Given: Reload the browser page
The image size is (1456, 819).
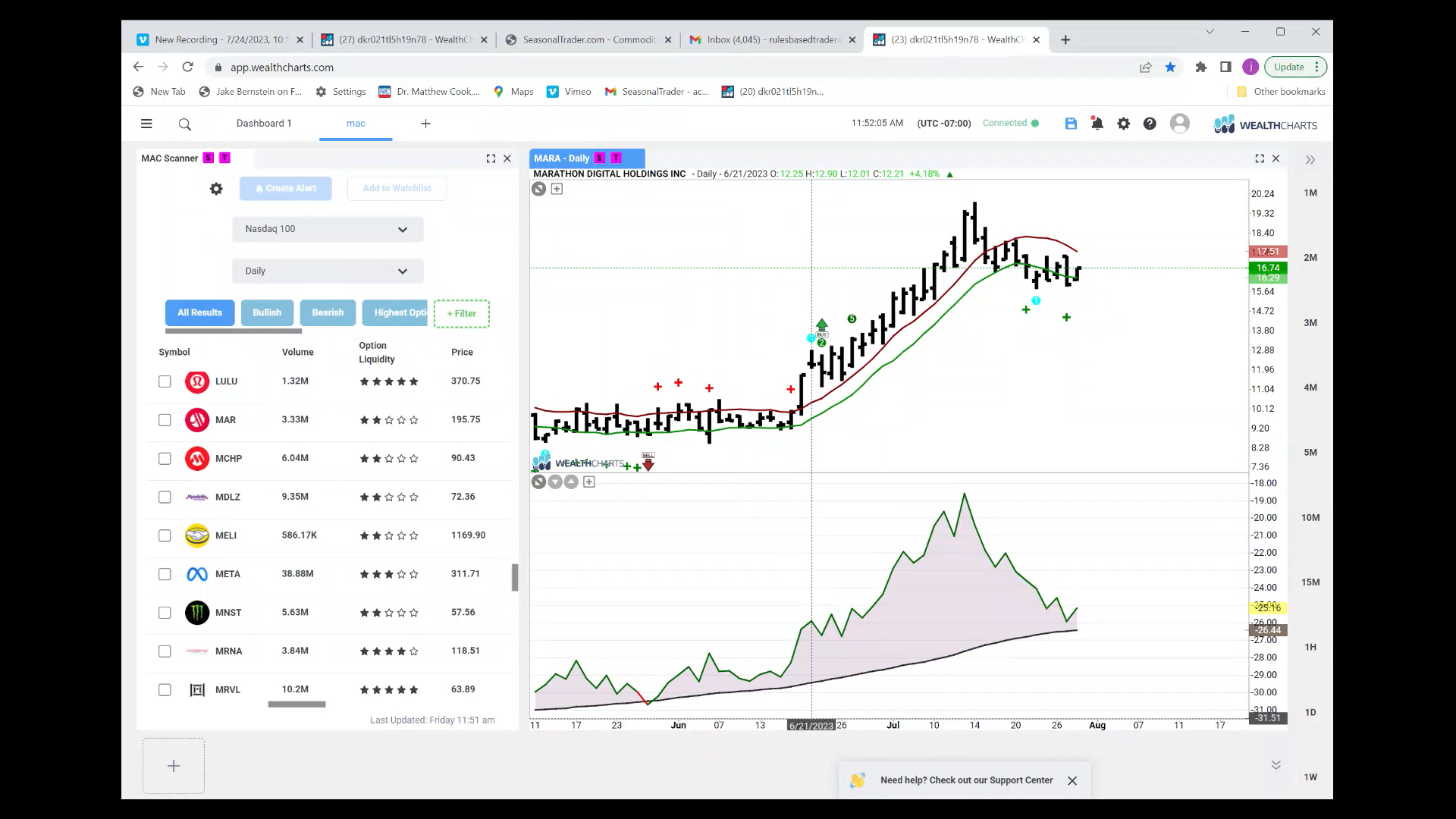Looking at the screenshot, I should click(x=187, y=67).
